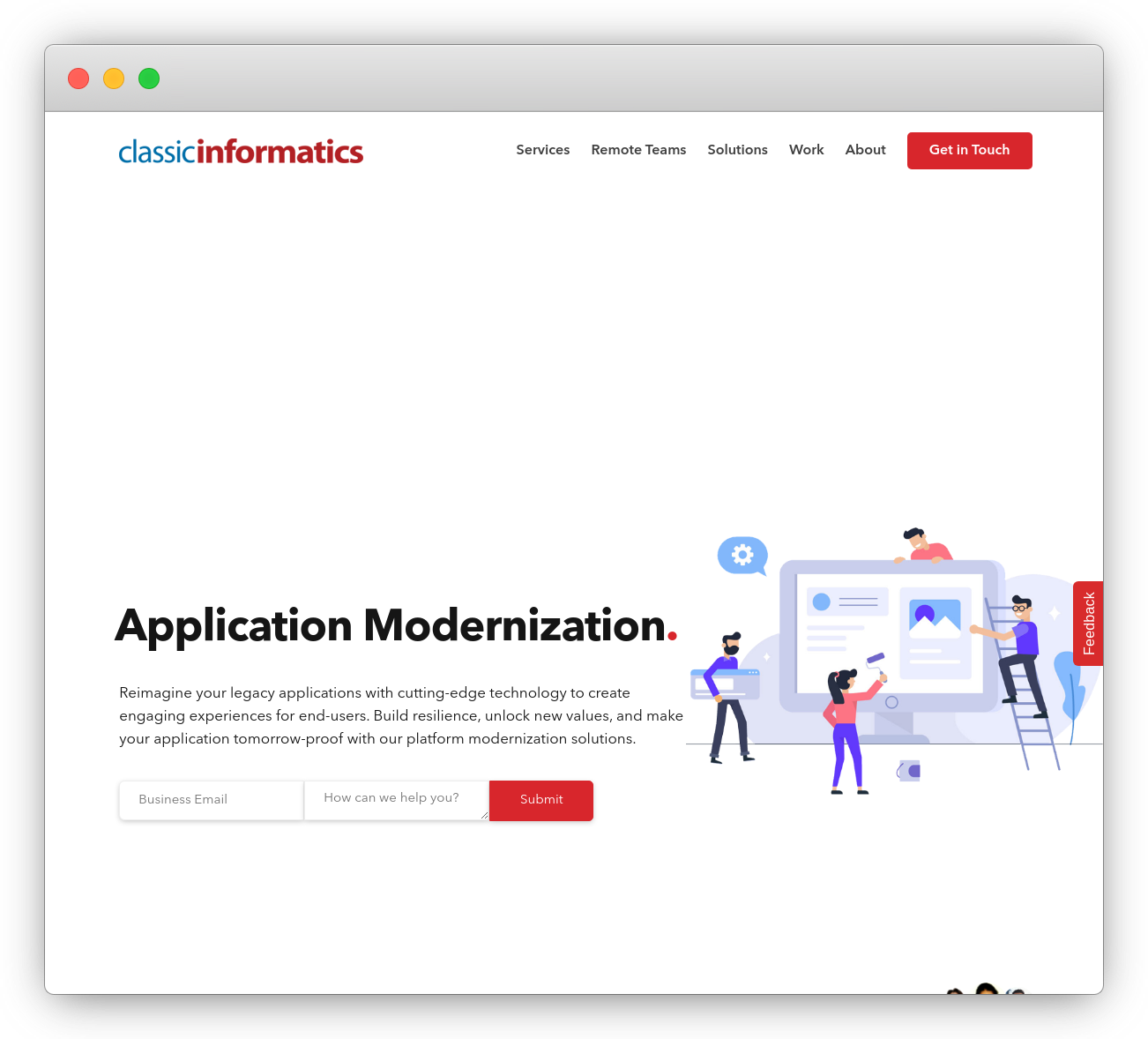Click the red macOS close button
This screenshot has height=1039, width=1148.
(78, 78)
